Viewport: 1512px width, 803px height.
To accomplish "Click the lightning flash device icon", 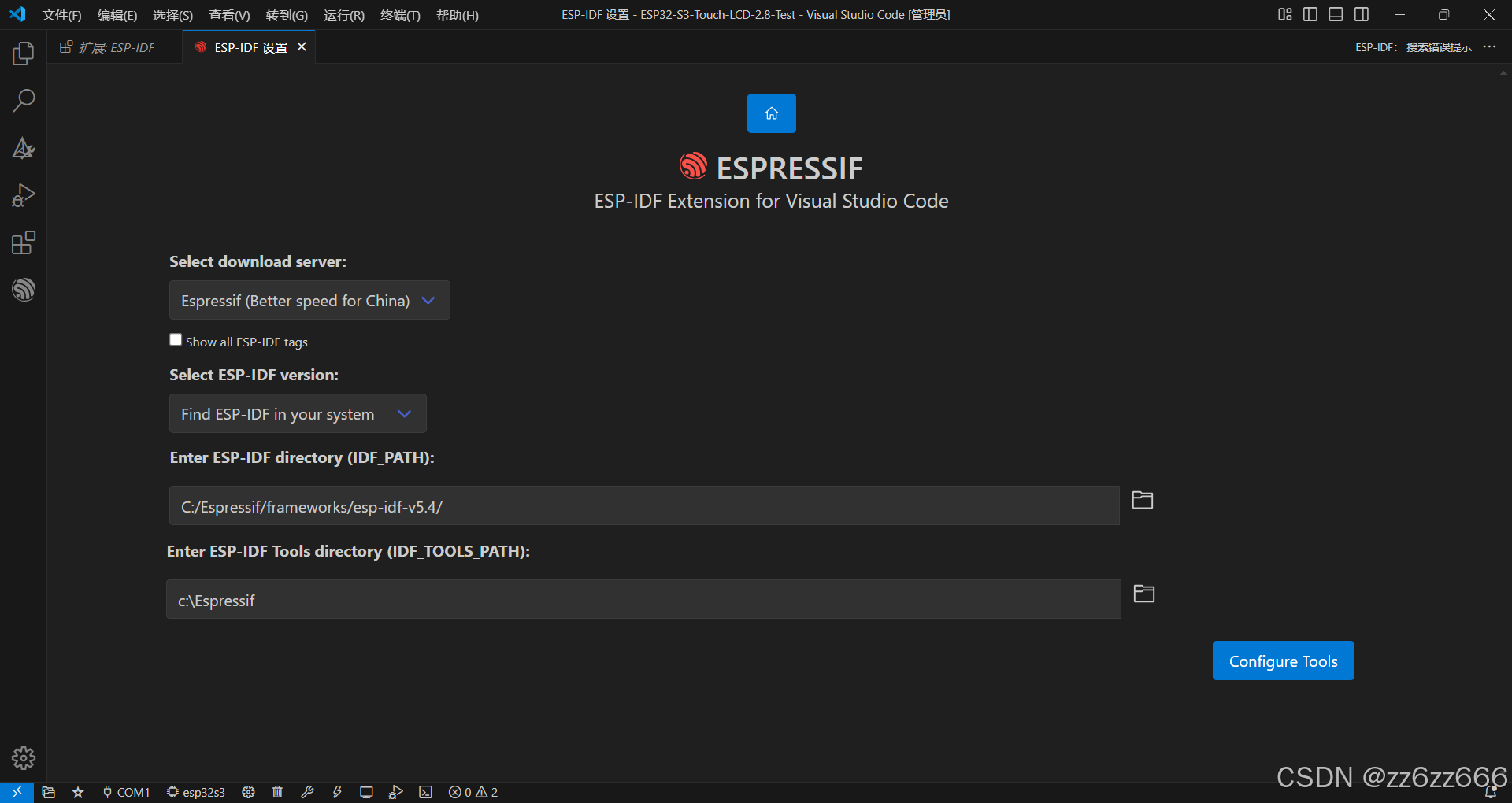I will (x=337, y=792).
